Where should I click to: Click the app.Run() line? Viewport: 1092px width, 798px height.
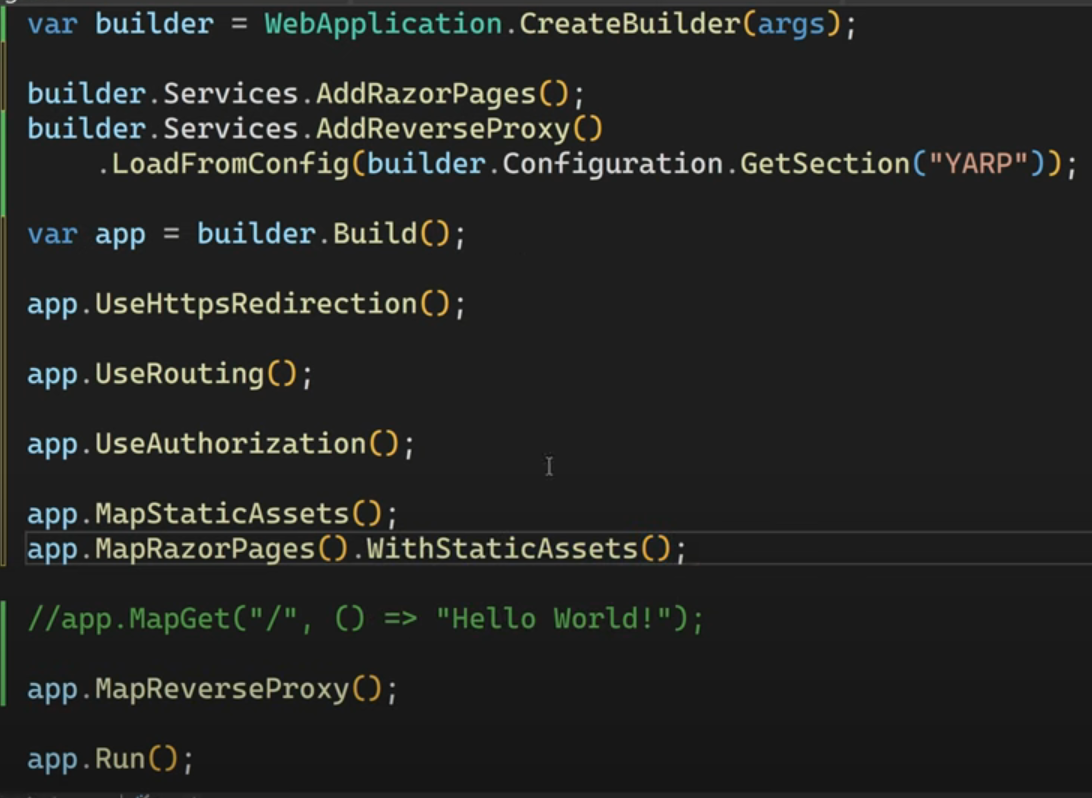(x=111, y=759)
